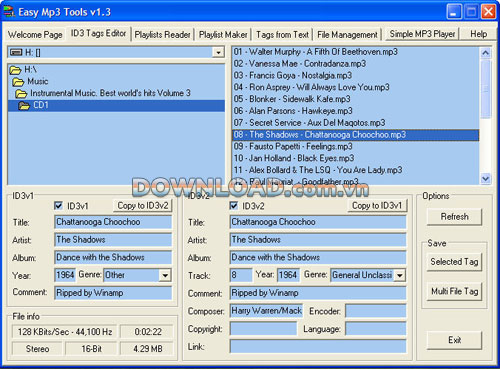Viewport: 500px width, 369px height.
Task: Click the file list scrollbar thumb
Action: [x=485, y=88]
